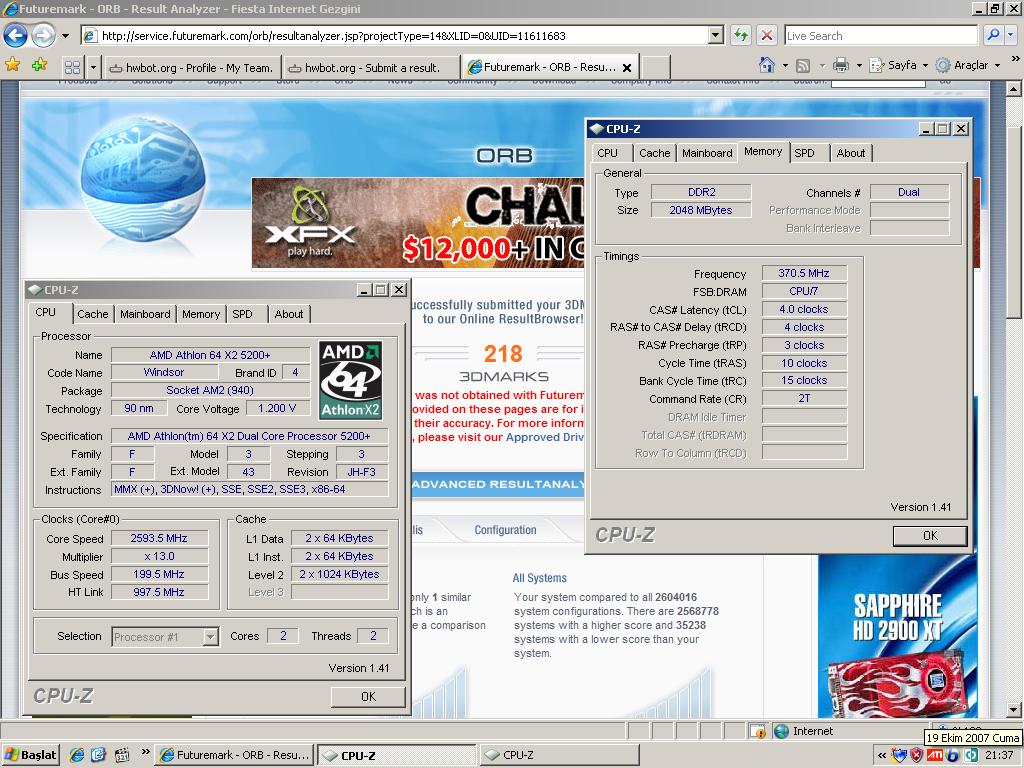Expand the Home button dropdown arrow
The width and height of the screenshot is (1024, 768).
785,65
